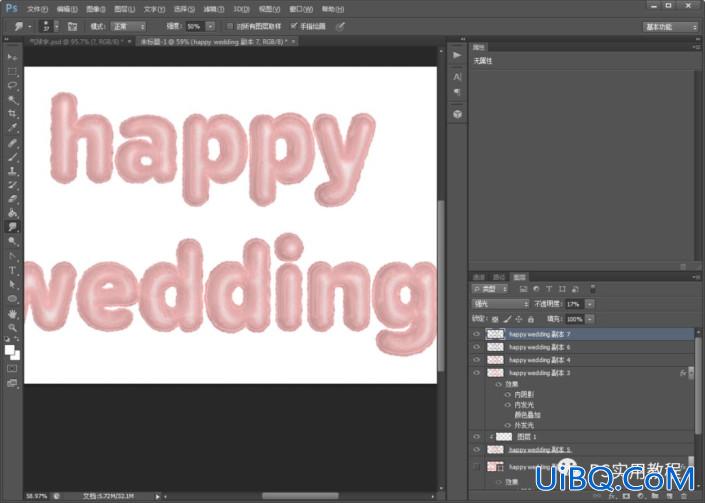Open the 3D panel cube icon
The image size is (705, 503).
click(x=457, y=114)
